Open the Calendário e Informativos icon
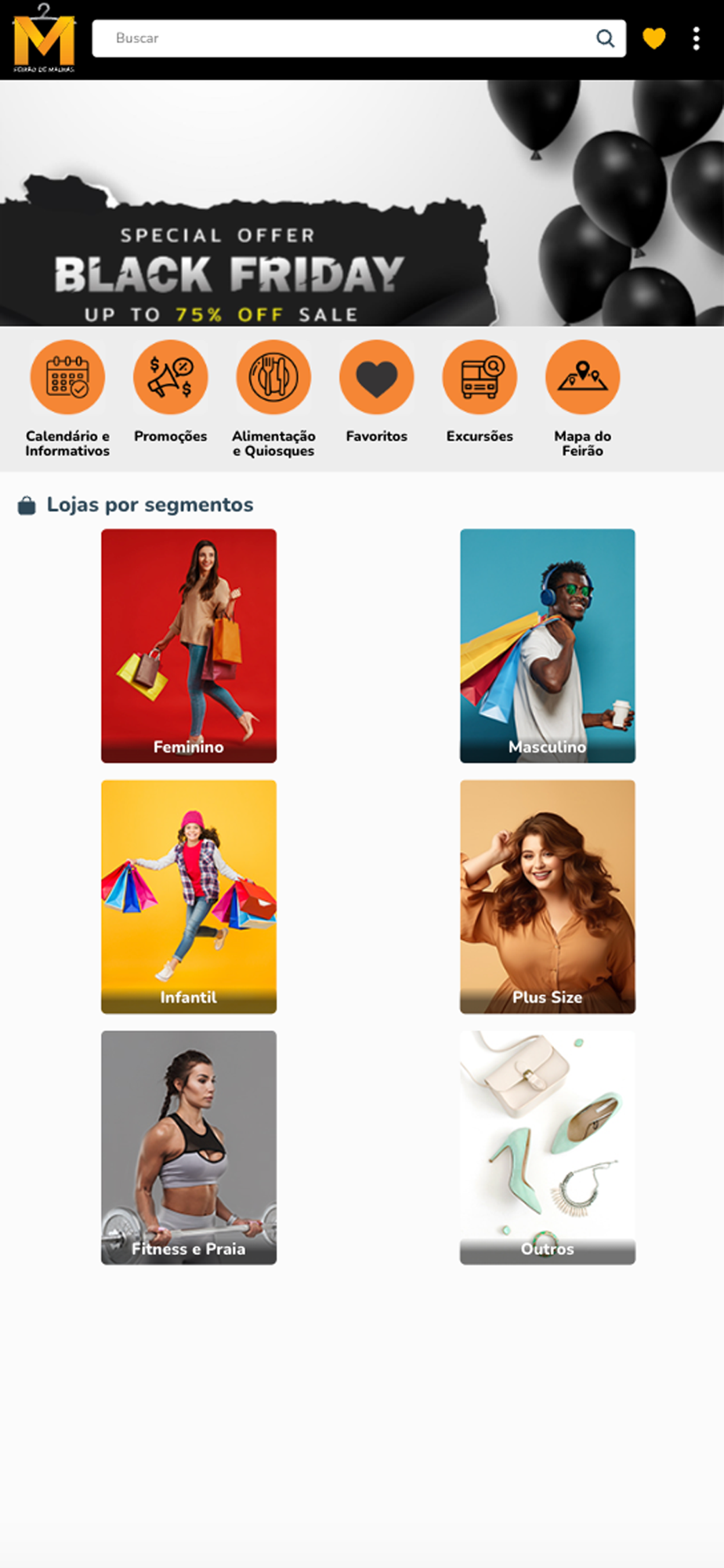 coord(67,377)
